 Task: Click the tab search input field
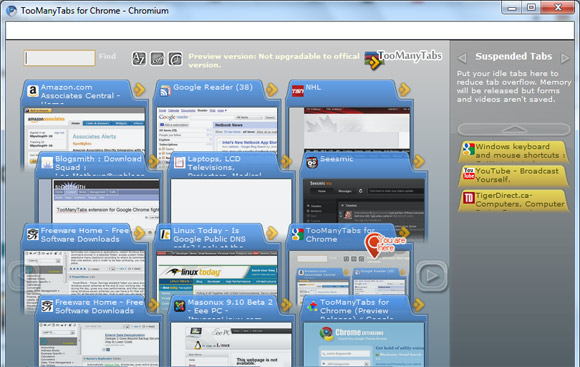pos(60,58)
